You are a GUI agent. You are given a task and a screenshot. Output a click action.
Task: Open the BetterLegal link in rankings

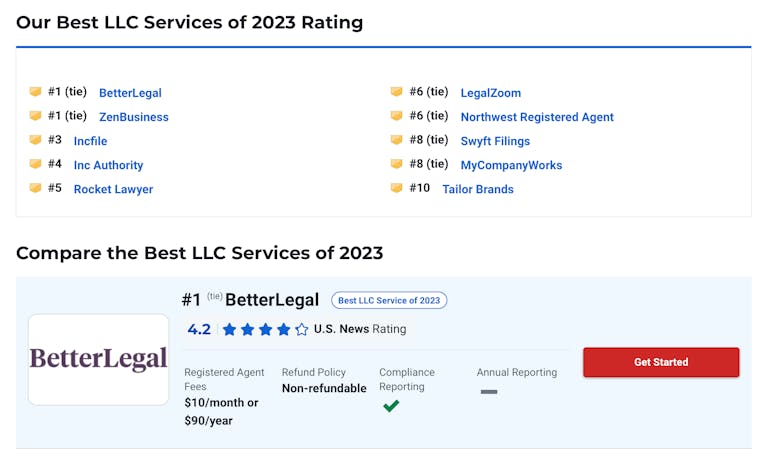(130, 93)
